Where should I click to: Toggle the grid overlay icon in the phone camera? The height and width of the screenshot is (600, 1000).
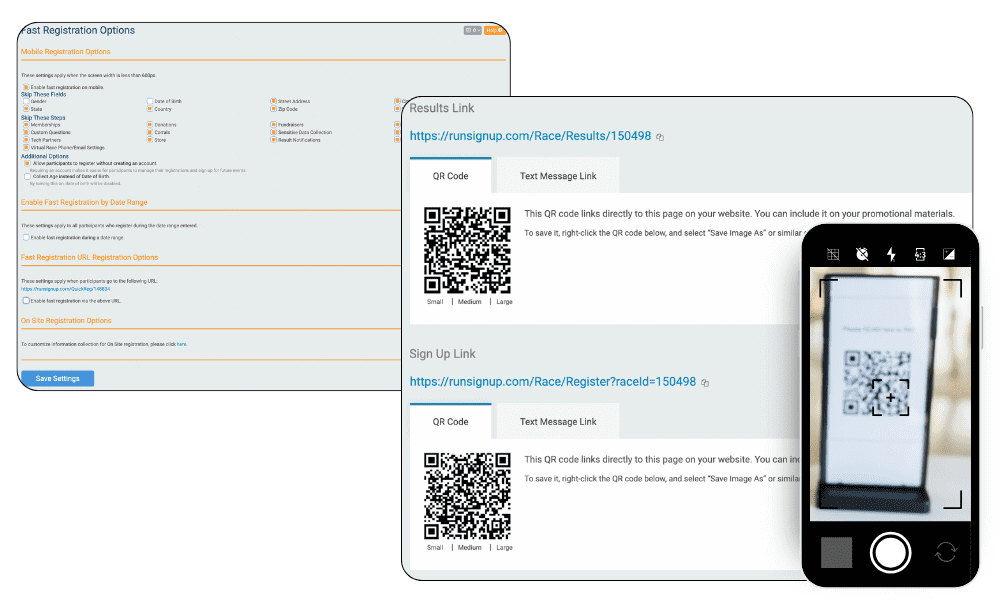(x=833, y=254)
